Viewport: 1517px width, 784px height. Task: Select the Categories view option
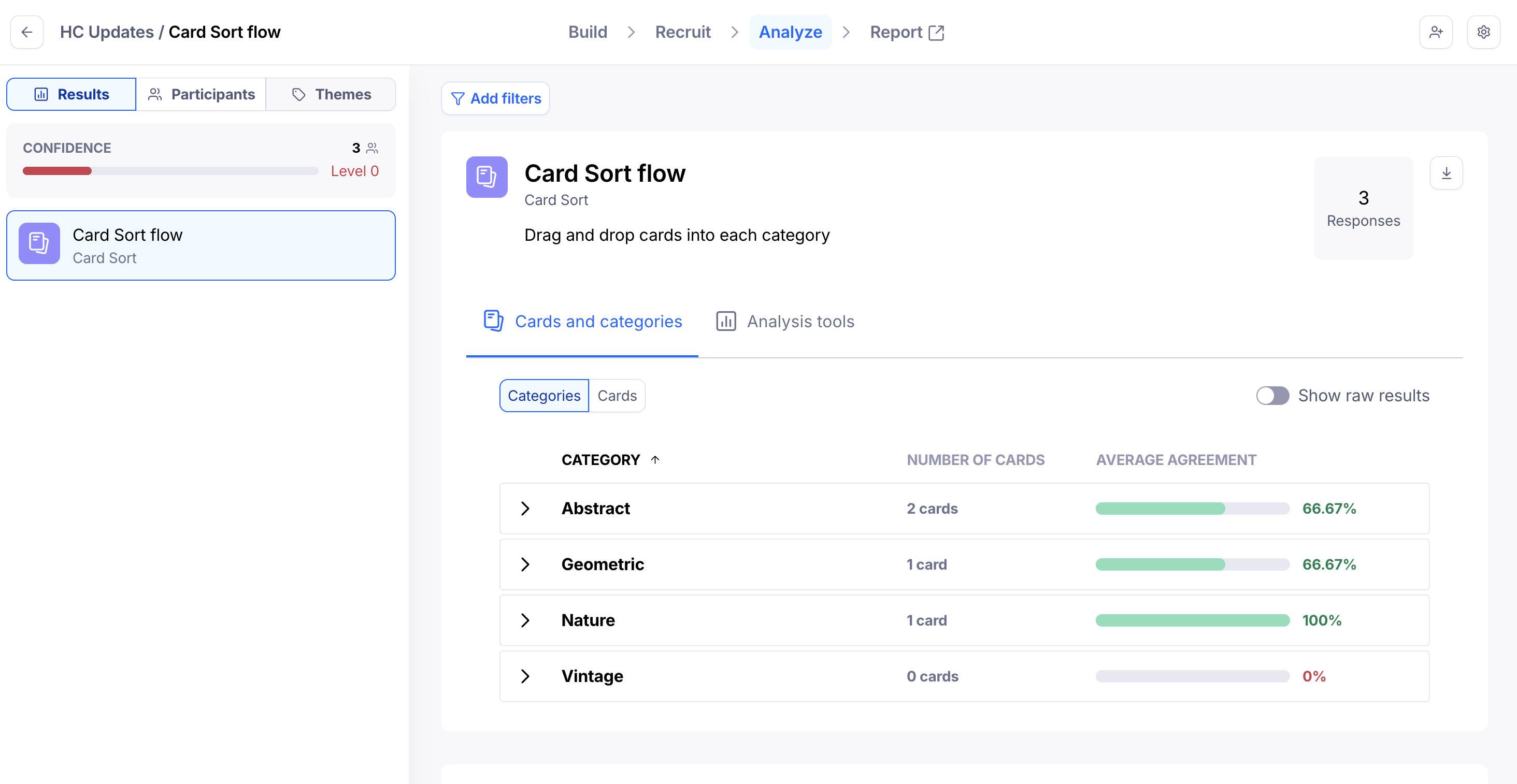(543, 396)
